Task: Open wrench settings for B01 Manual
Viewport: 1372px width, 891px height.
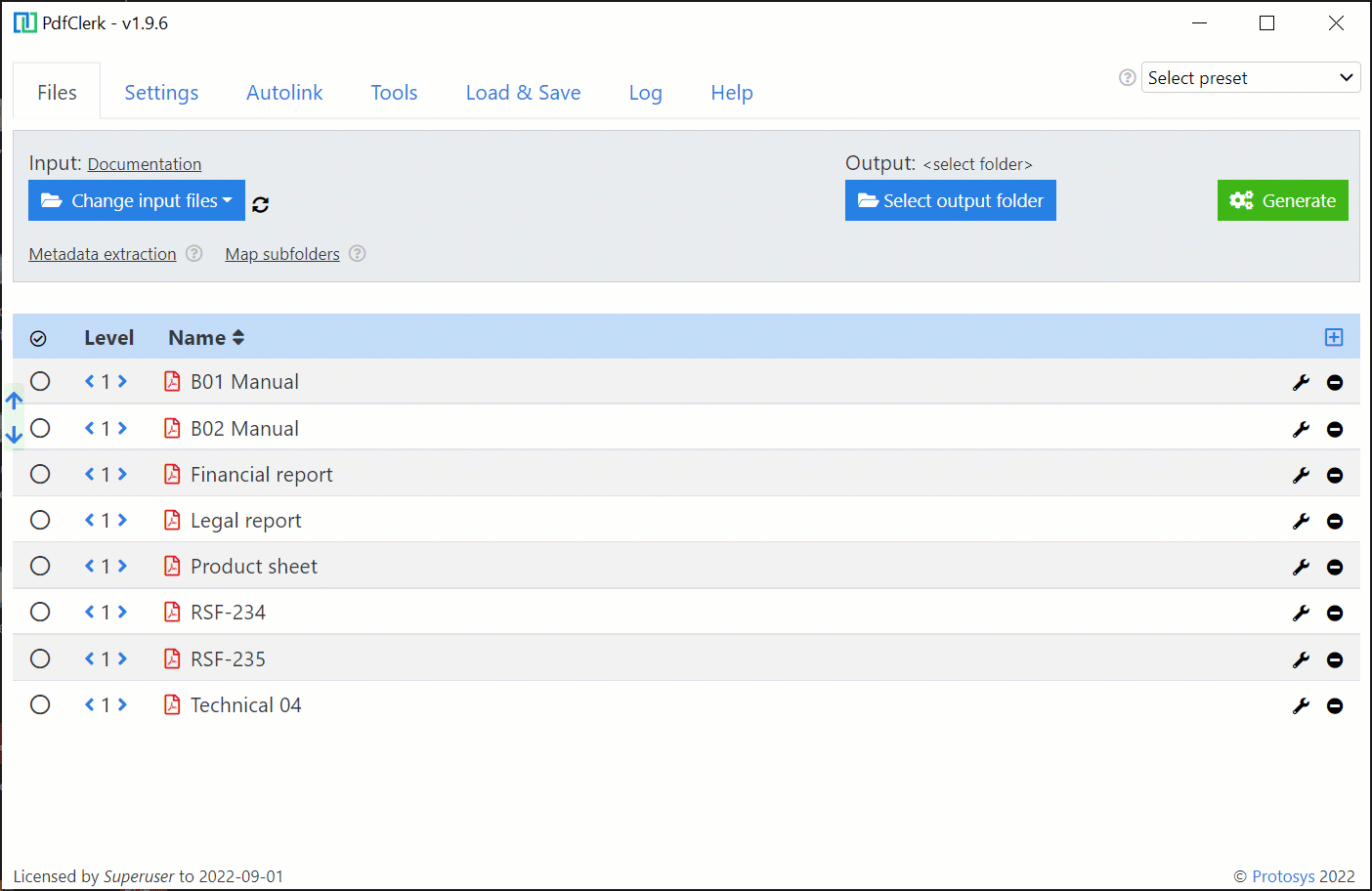Action: (1301, 381)
